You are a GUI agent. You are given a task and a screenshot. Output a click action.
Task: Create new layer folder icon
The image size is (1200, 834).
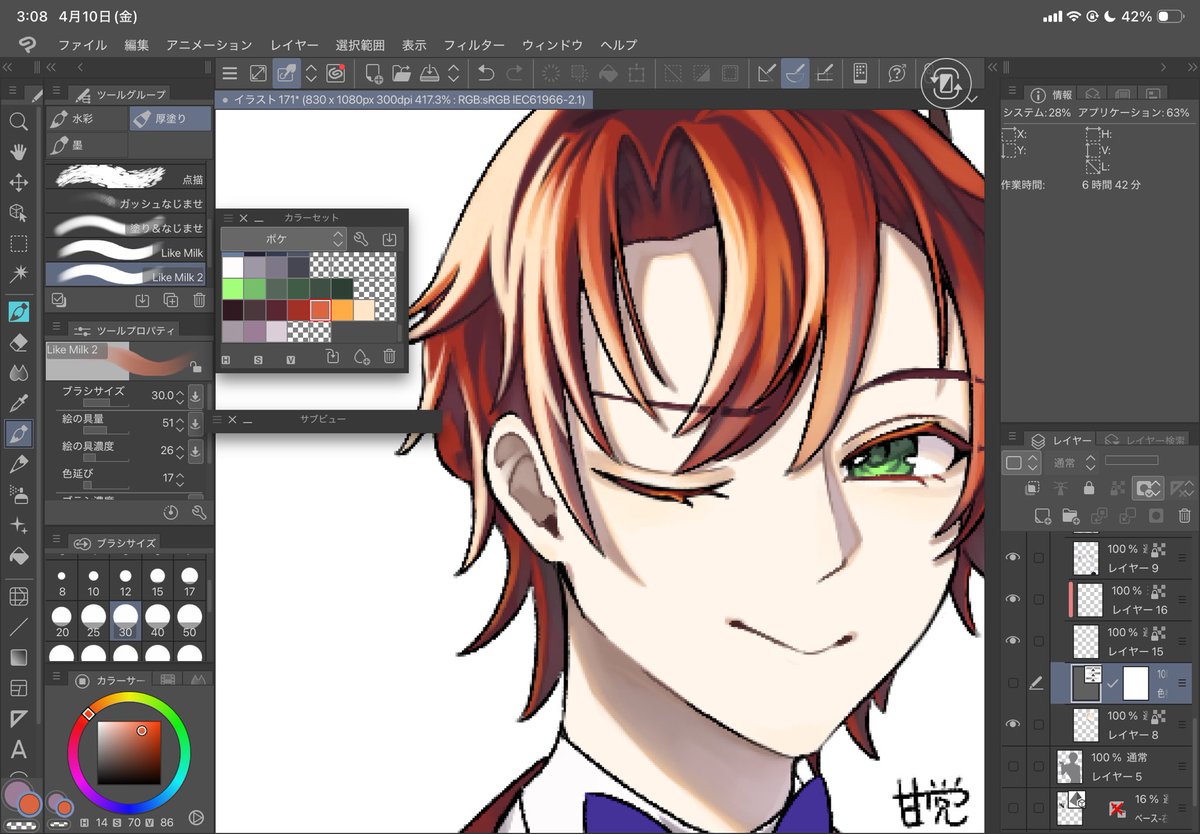(x=1071, y=516)
